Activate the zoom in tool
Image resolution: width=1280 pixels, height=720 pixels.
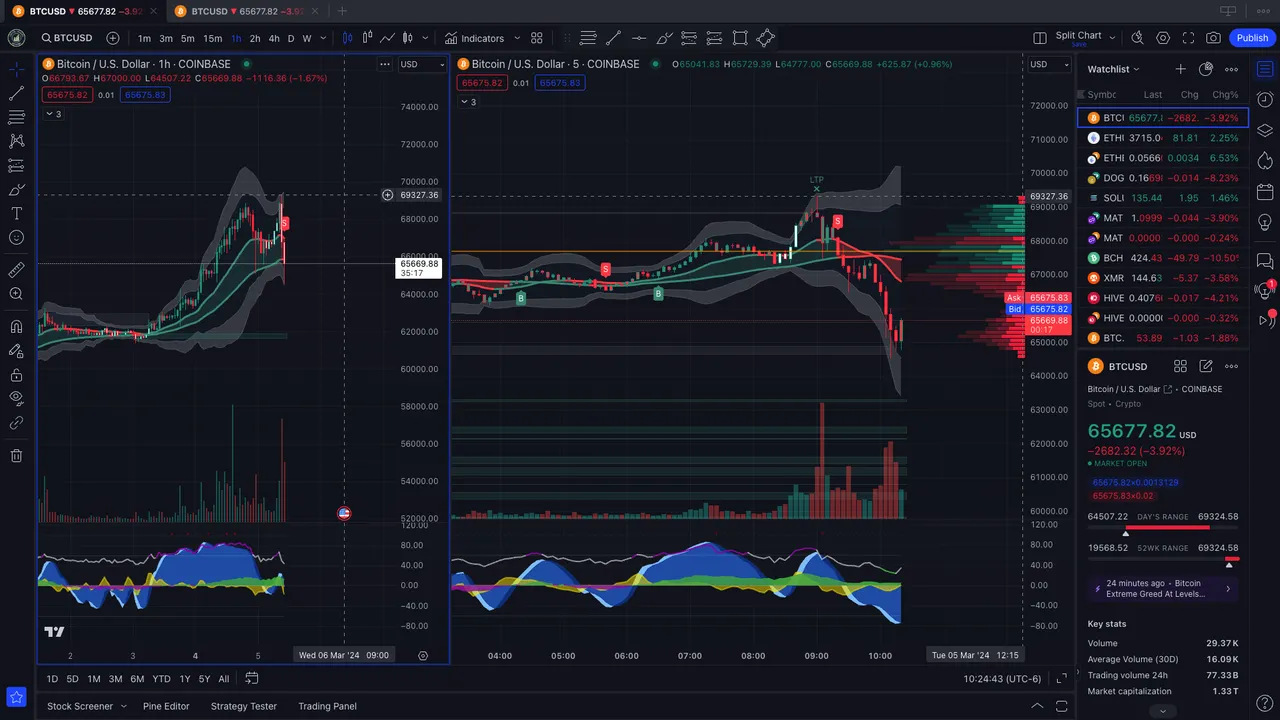[x=16, y=294]
